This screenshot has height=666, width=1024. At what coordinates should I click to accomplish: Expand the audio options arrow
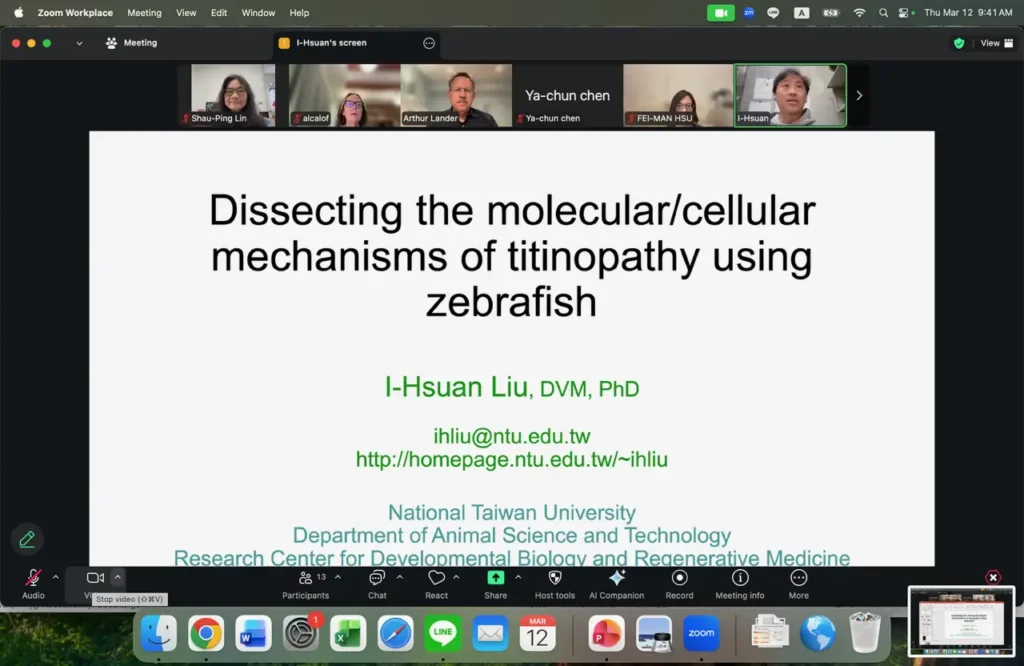point(56,577)
